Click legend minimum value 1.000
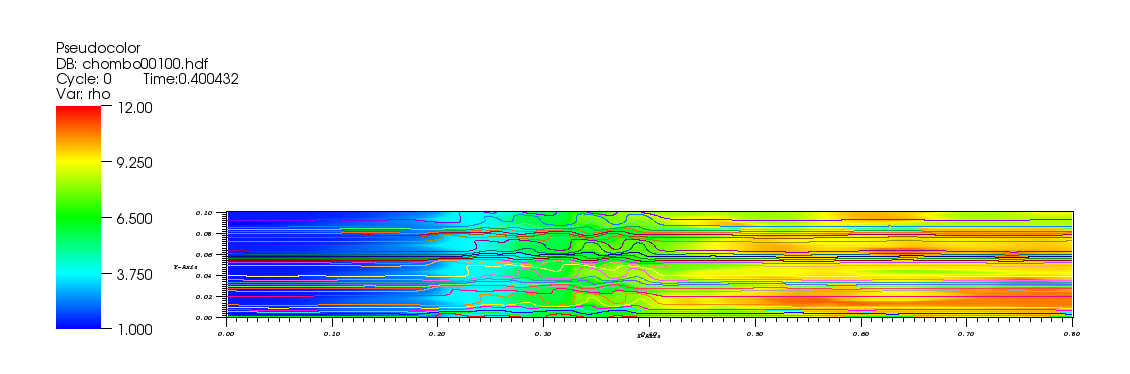 pos(135,329)
